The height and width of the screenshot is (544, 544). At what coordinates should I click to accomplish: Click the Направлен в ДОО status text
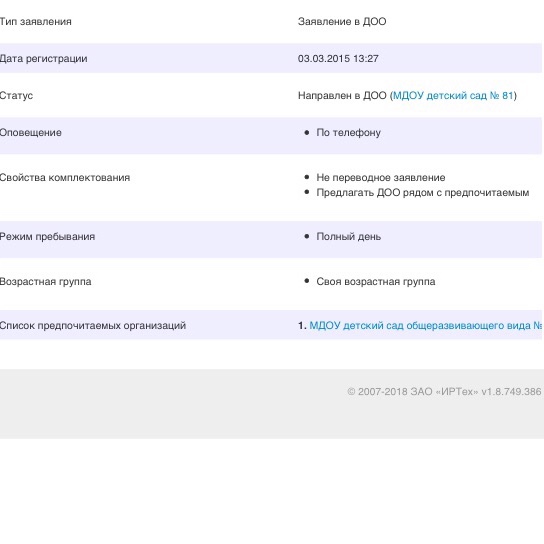342,95
